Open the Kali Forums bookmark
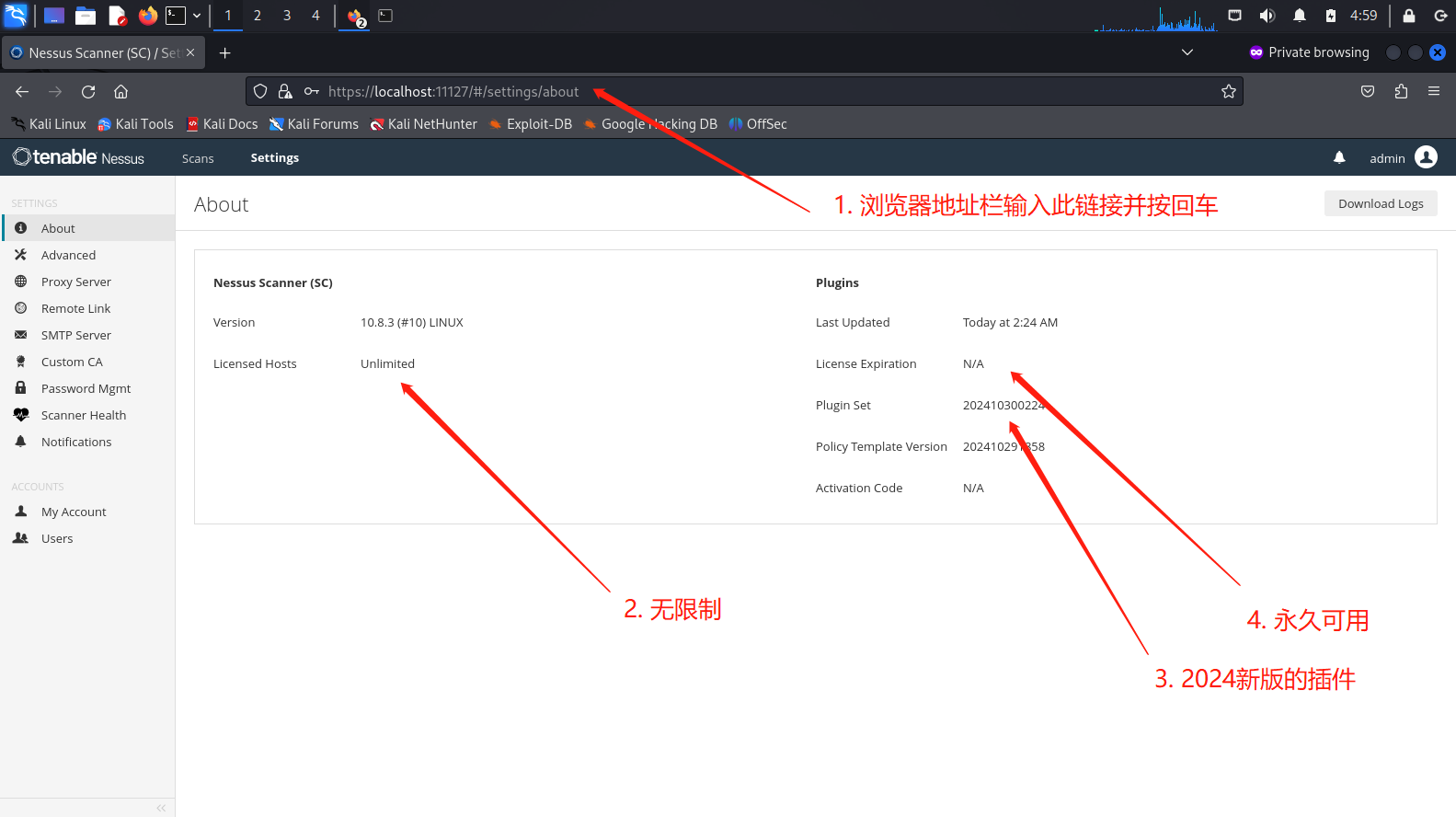The height and width of the screenshot is (817, 1456). (x=314, y=124)
